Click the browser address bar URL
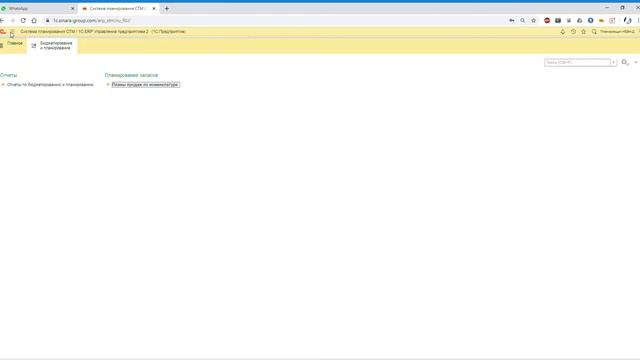Screen dimensions: 640x360 click(92, 20)
